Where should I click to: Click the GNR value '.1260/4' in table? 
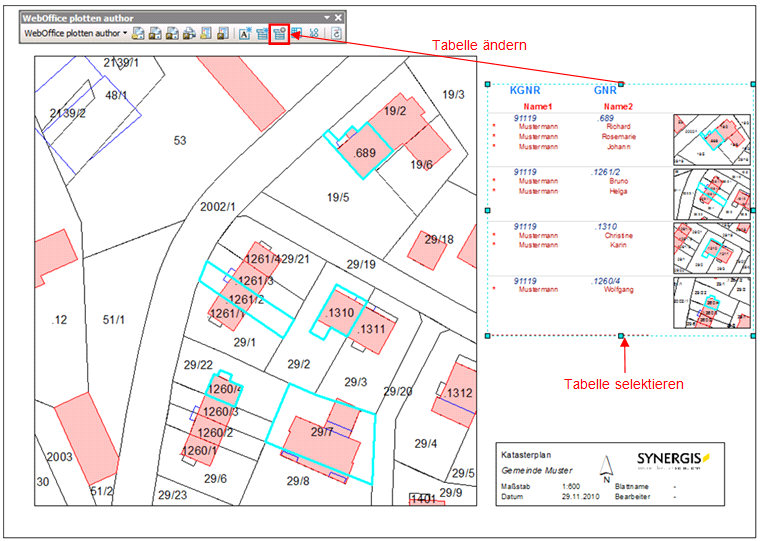605,281
